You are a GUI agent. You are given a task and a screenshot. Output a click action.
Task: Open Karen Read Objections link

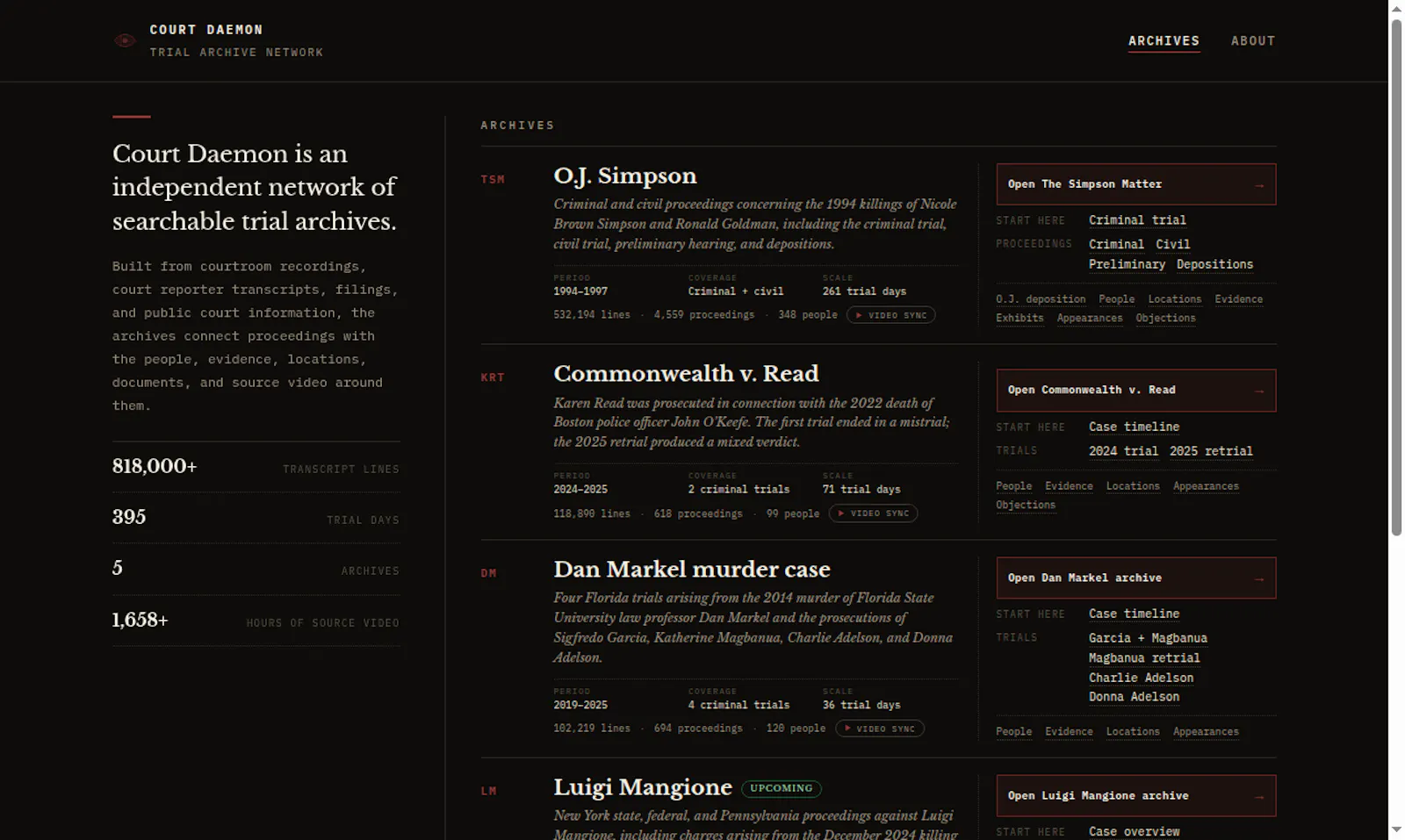(x=1026, y=506)
